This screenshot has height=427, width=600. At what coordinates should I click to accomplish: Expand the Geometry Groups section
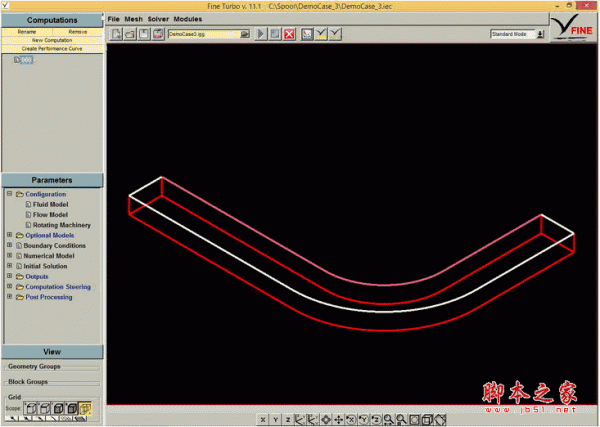(35, 367)
